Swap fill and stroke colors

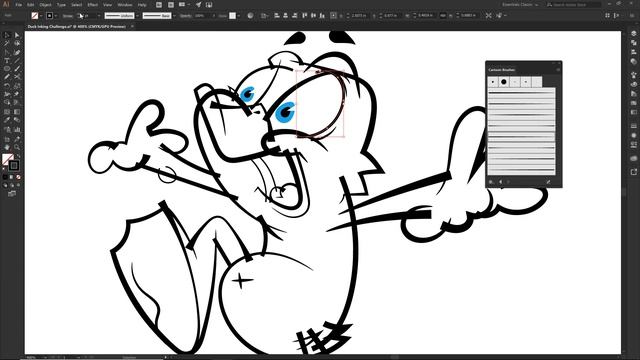pos(18,156)
